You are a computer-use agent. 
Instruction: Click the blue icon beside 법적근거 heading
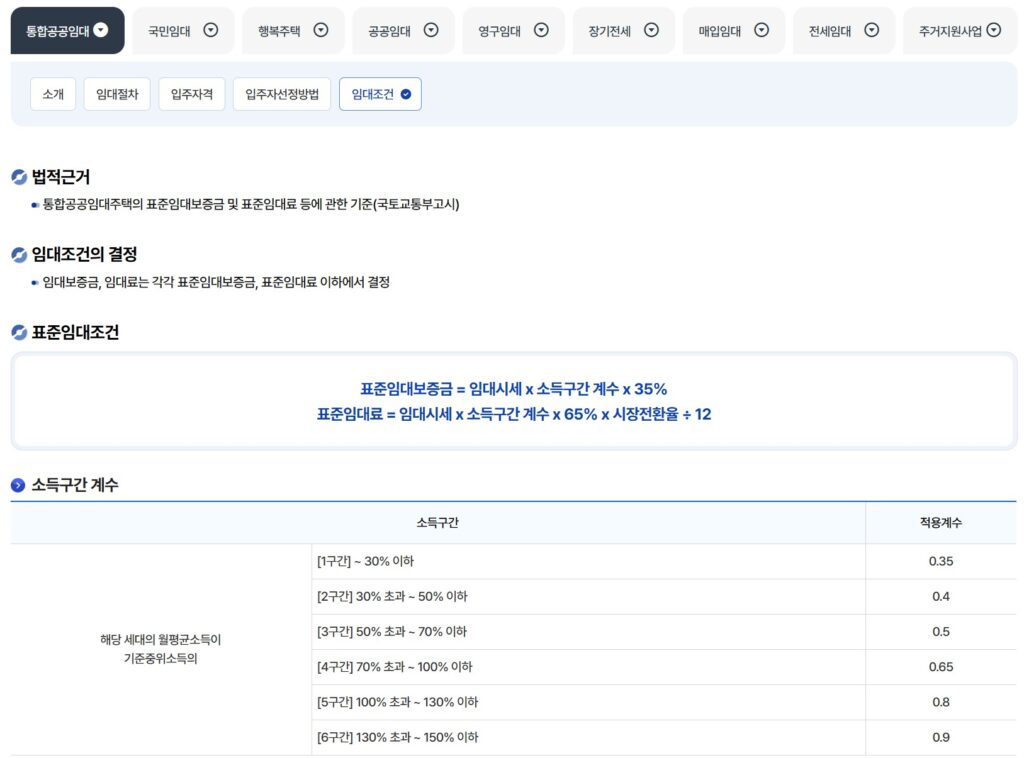[17, 177]
